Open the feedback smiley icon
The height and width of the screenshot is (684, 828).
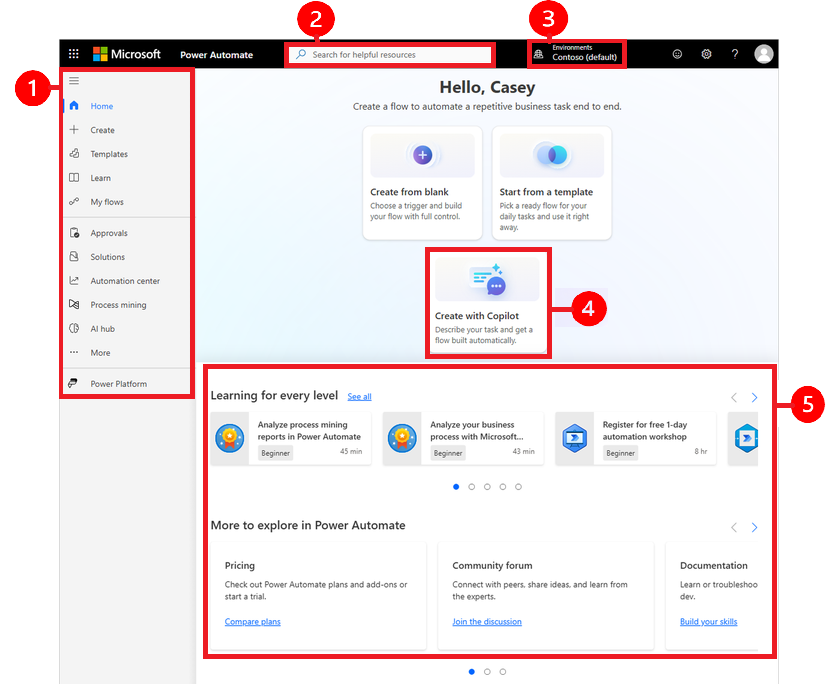[677, 54]
